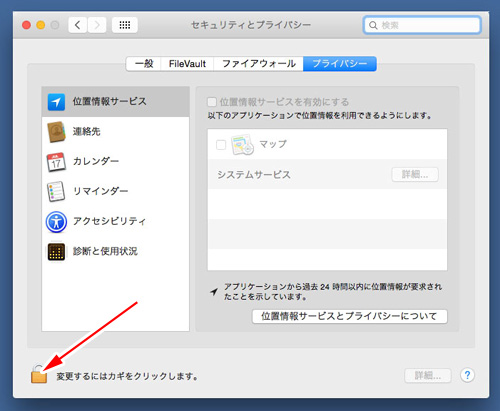The height and width of the screenshot is (411, 500).
Task: Open the リマインダー privacy category
Action: click(x=115, y=191)
